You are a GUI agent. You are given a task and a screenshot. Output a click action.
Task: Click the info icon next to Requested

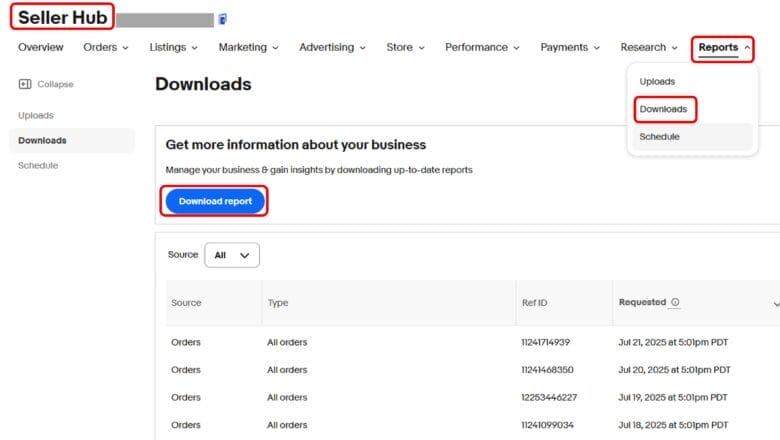tap(675, 302)
